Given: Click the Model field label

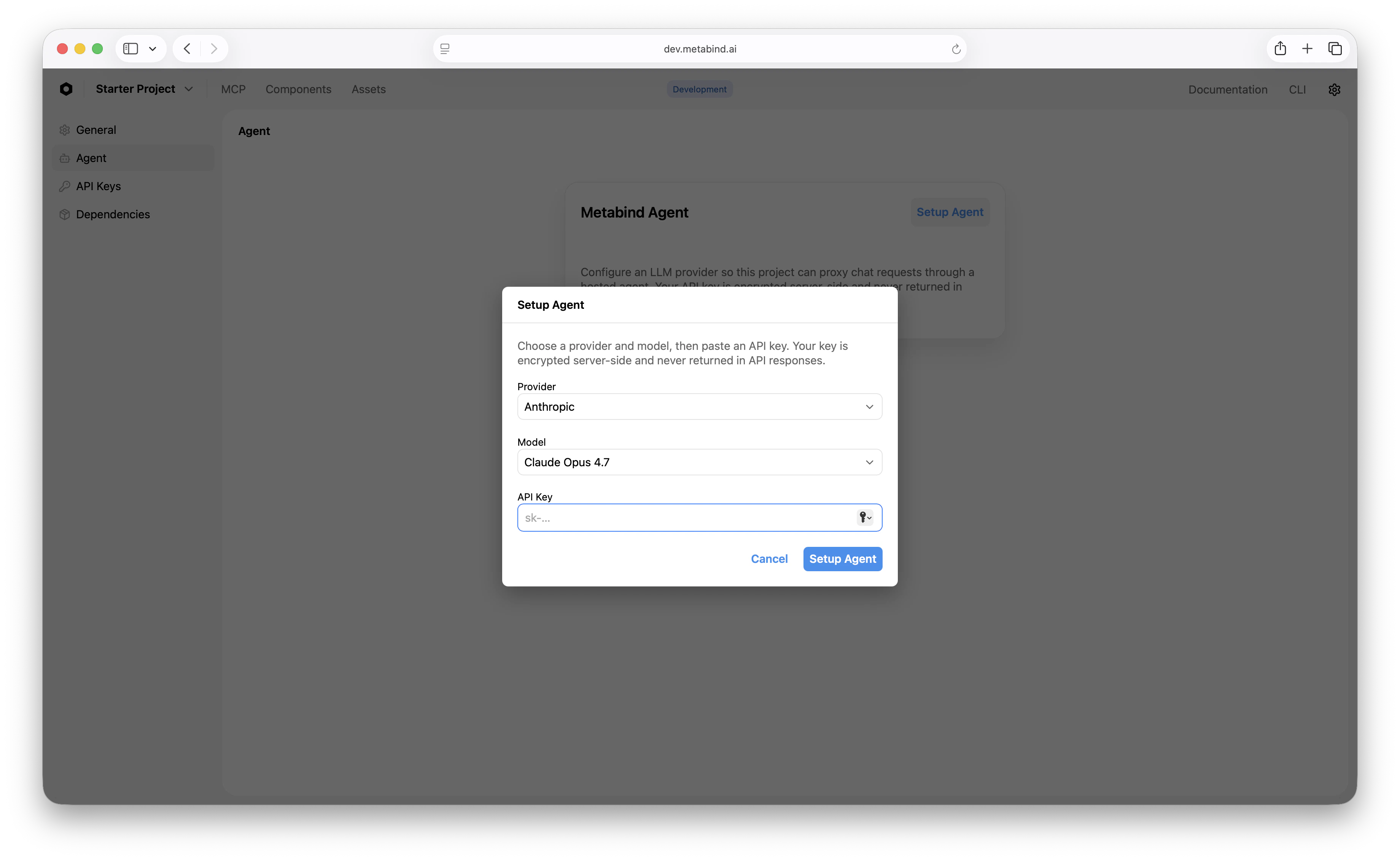Looking at the screenshot, I should pos(531,442).
